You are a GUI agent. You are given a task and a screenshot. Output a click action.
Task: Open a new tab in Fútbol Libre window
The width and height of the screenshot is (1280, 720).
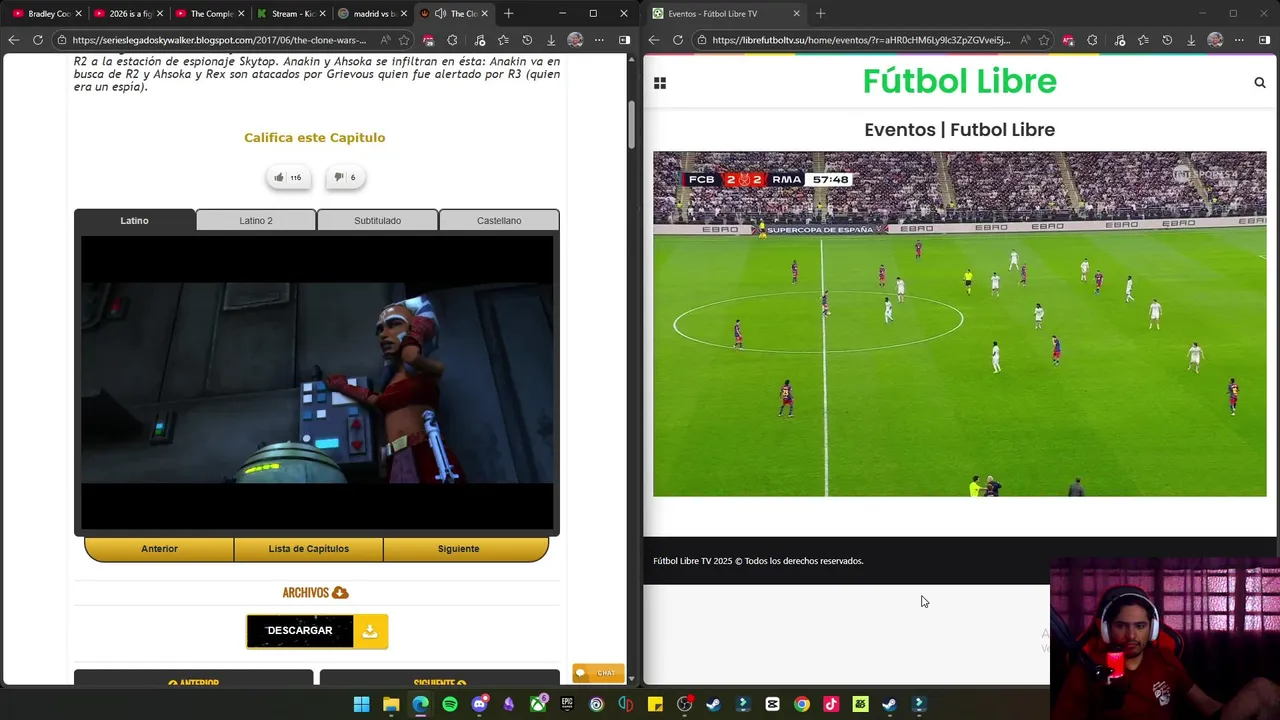[x=821, y=14]
